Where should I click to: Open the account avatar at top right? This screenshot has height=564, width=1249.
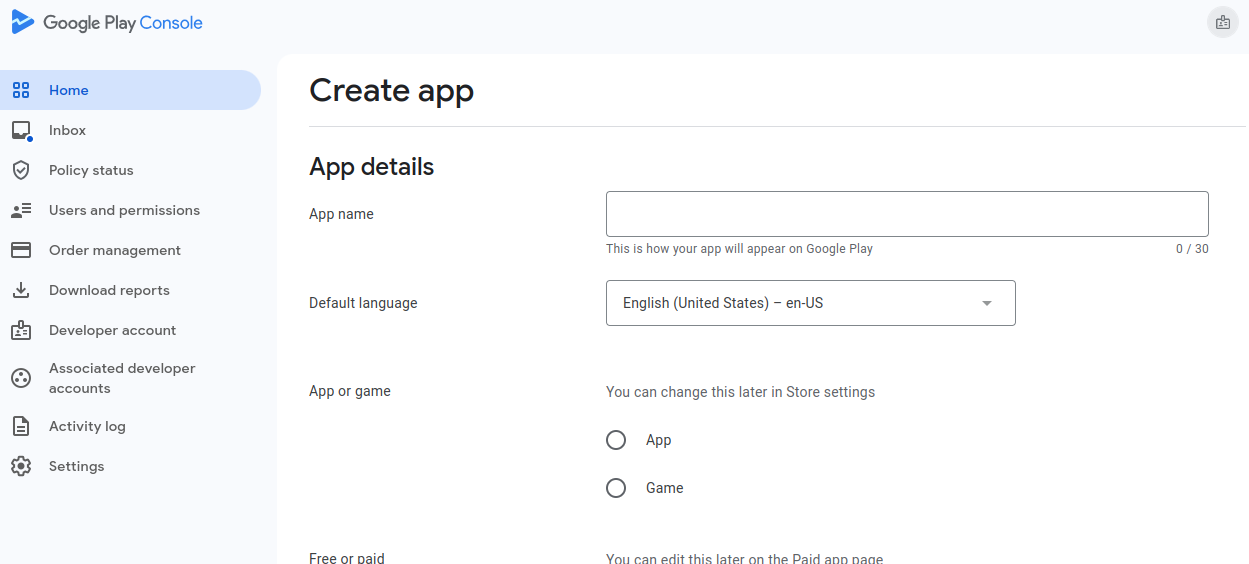1222,22
